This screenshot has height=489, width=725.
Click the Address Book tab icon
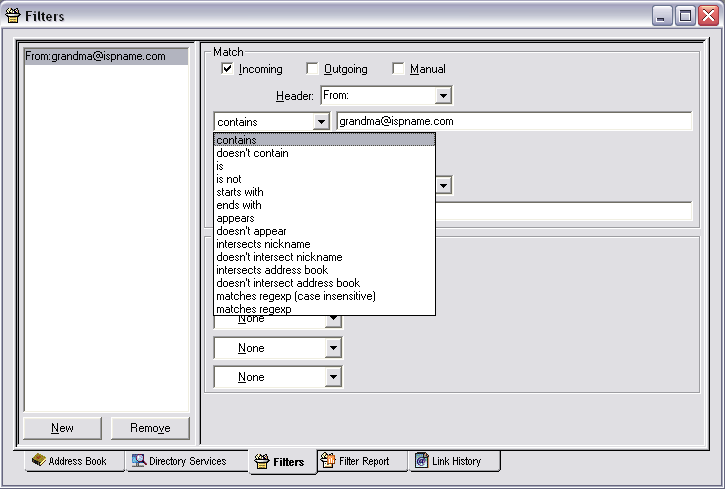point(39,461)
